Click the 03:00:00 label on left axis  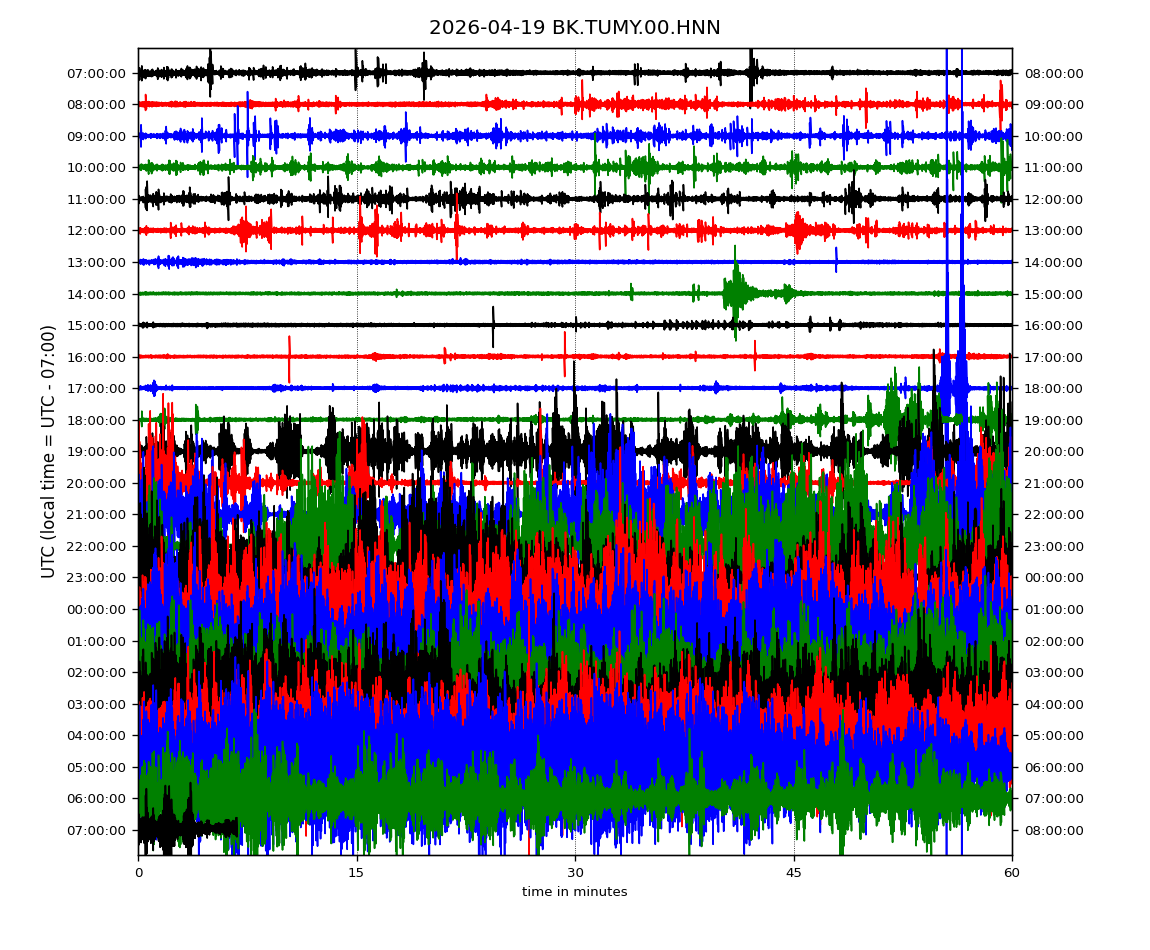[x=97, y=704]
